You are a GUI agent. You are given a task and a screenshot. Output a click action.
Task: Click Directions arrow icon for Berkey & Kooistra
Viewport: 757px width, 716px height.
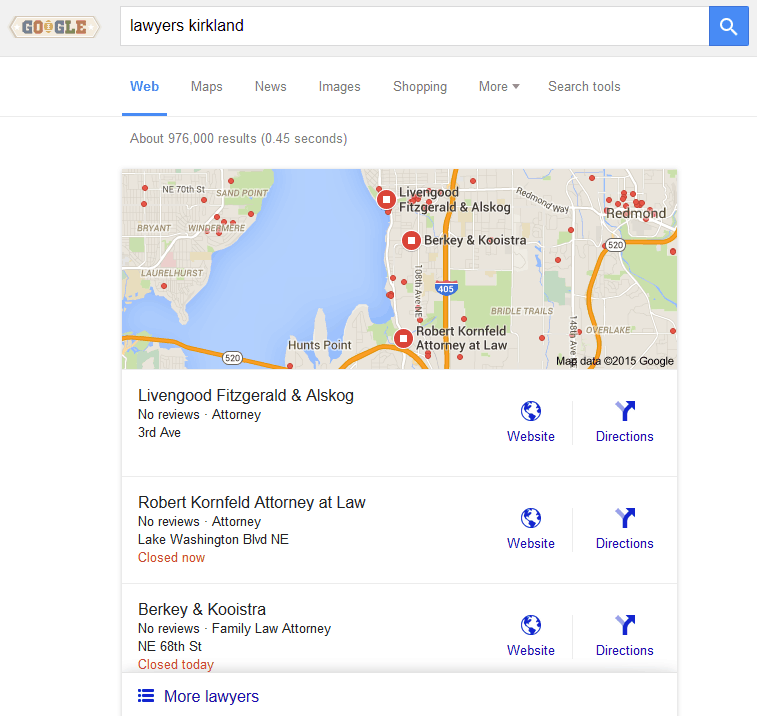pos(625,625)
